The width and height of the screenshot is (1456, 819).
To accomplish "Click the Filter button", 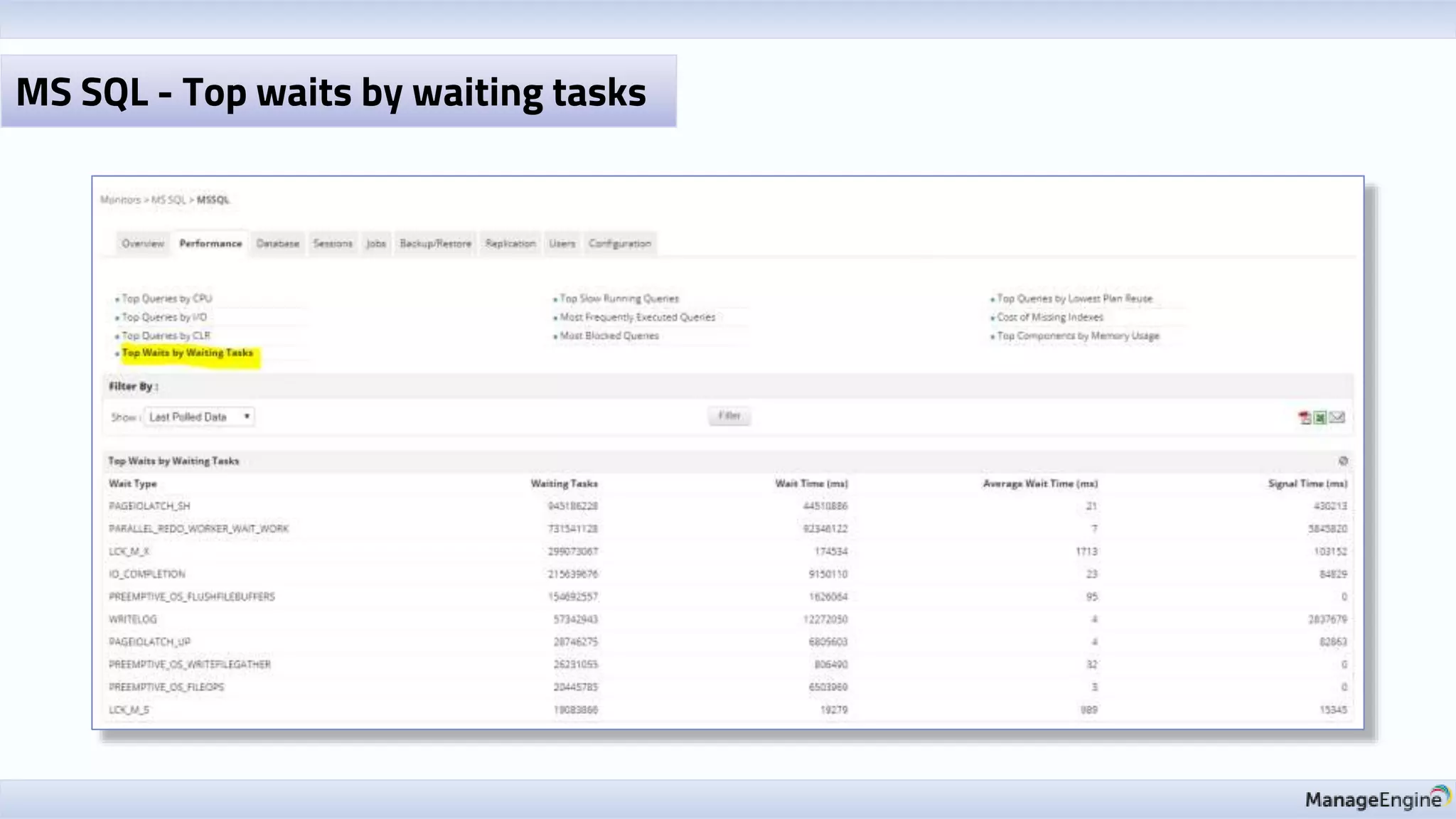I will 729,416.
